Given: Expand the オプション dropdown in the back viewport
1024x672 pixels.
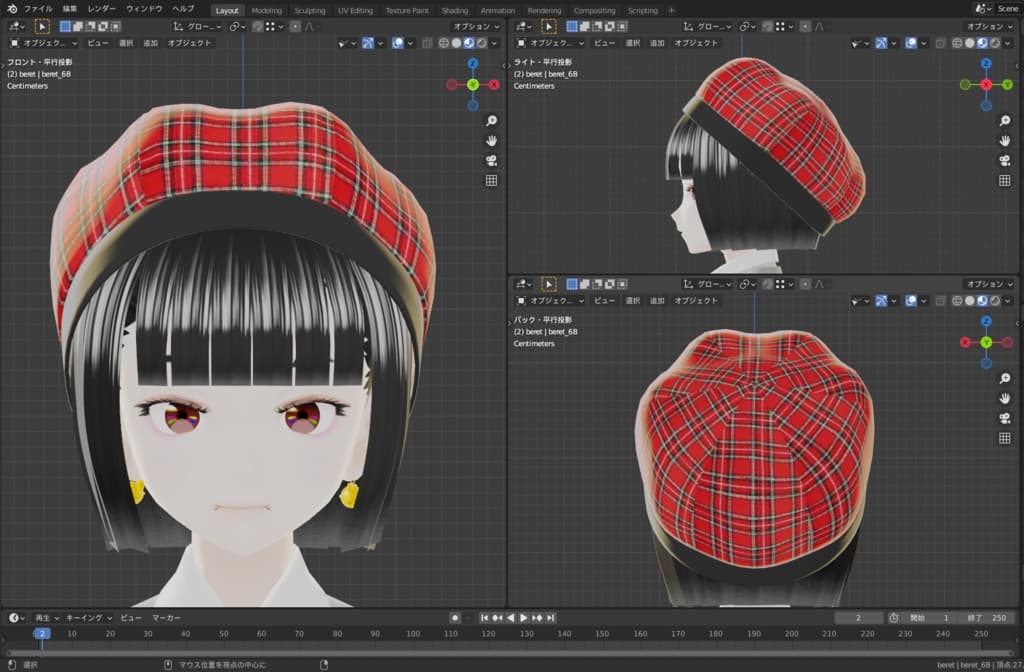Looking at the screenshot, I should (990, 284).
